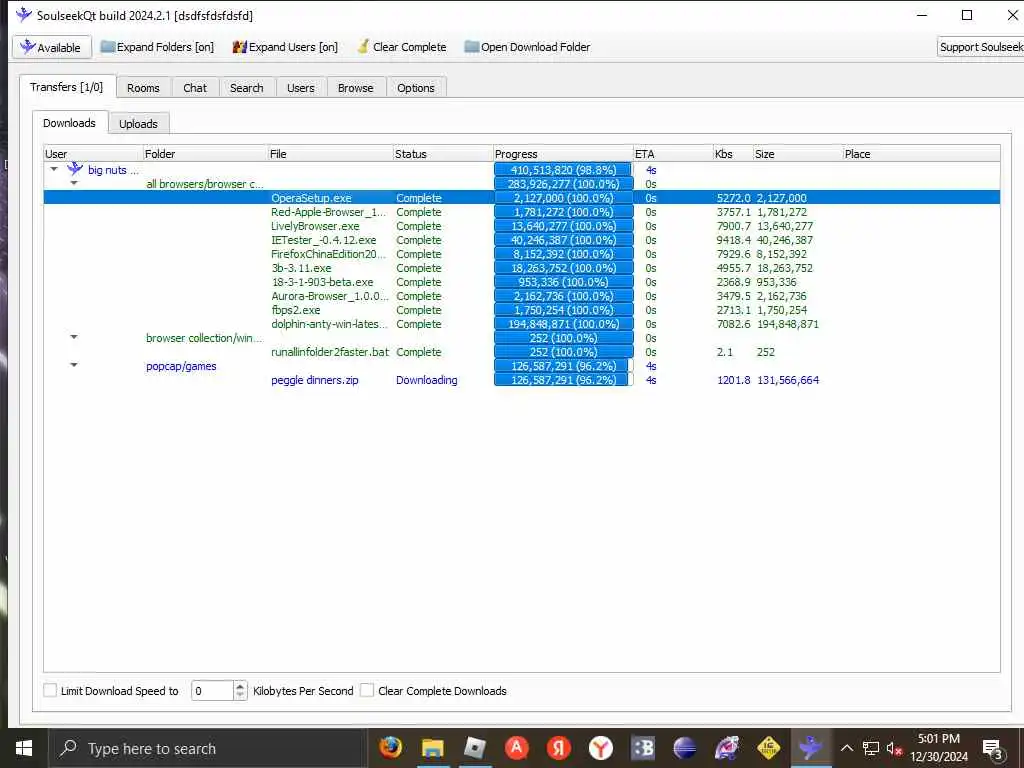Select 18-3-1-903-beta.exe file
The image size is (1024, 768).
[323, 282]
